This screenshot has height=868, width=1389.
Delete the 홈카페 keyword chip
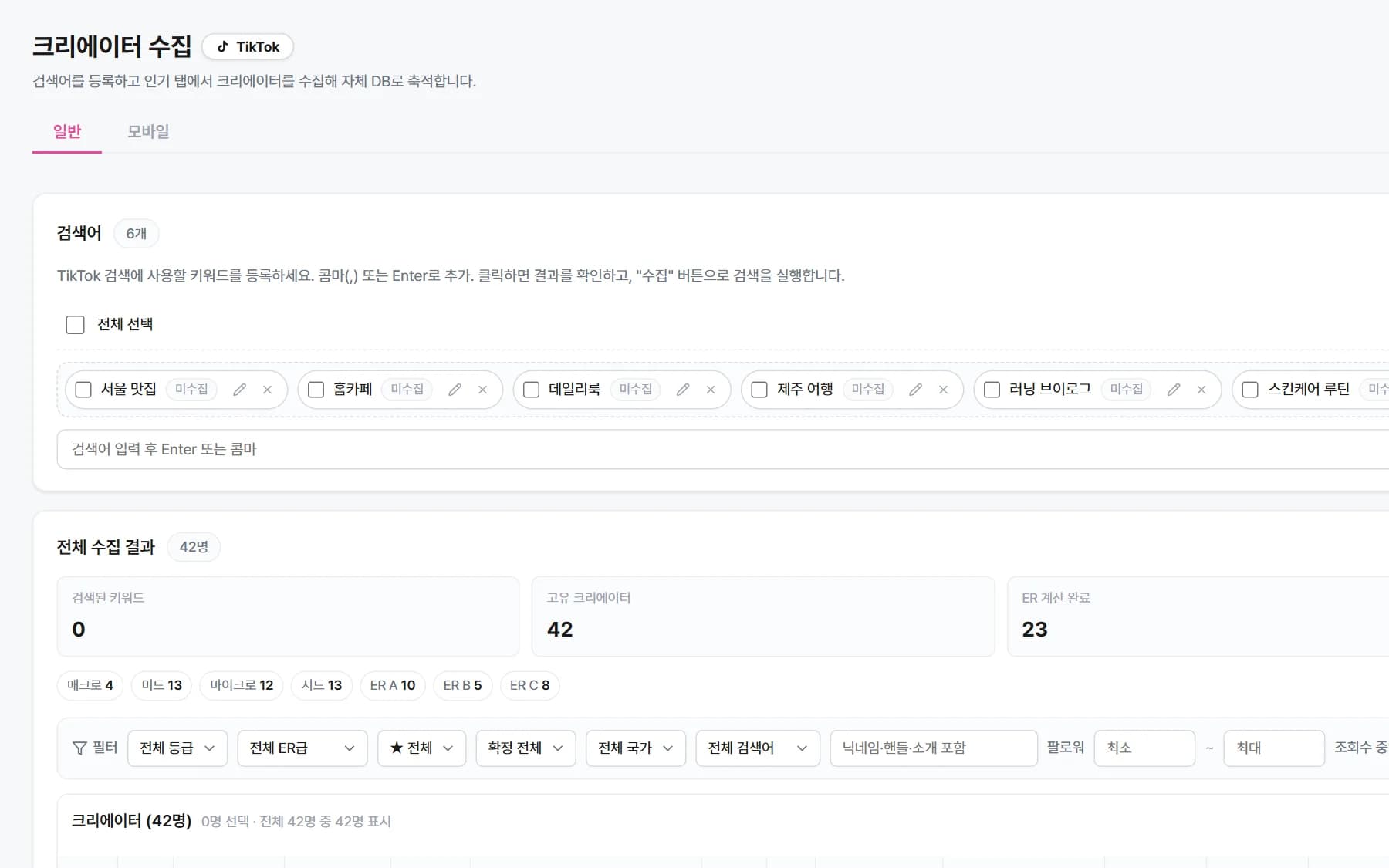point(482,390)
